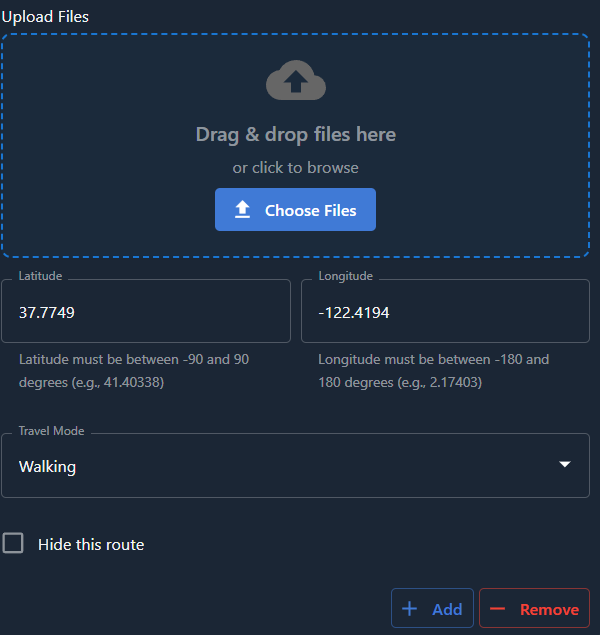Screen dimensions: 600x635
Task: Click the Add button label
Action: pos(446,609)
